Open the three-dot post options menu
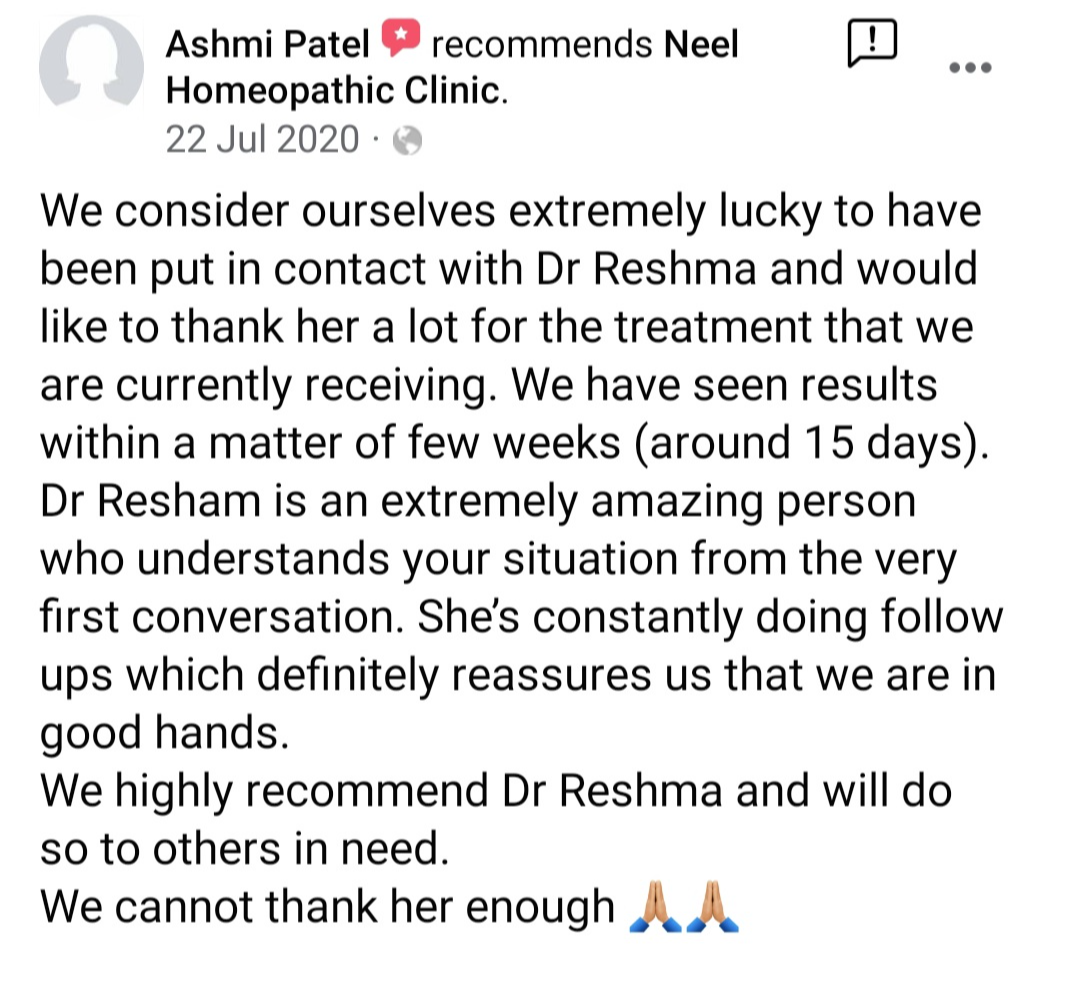Viewport: 1080px width, 982px height. click(x=970, y=68)
